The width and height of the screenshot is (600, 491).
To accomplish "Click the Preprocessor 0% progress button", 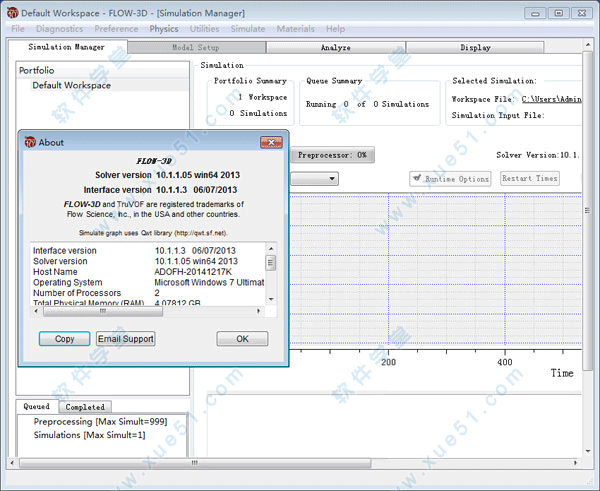I will point(332,155).
